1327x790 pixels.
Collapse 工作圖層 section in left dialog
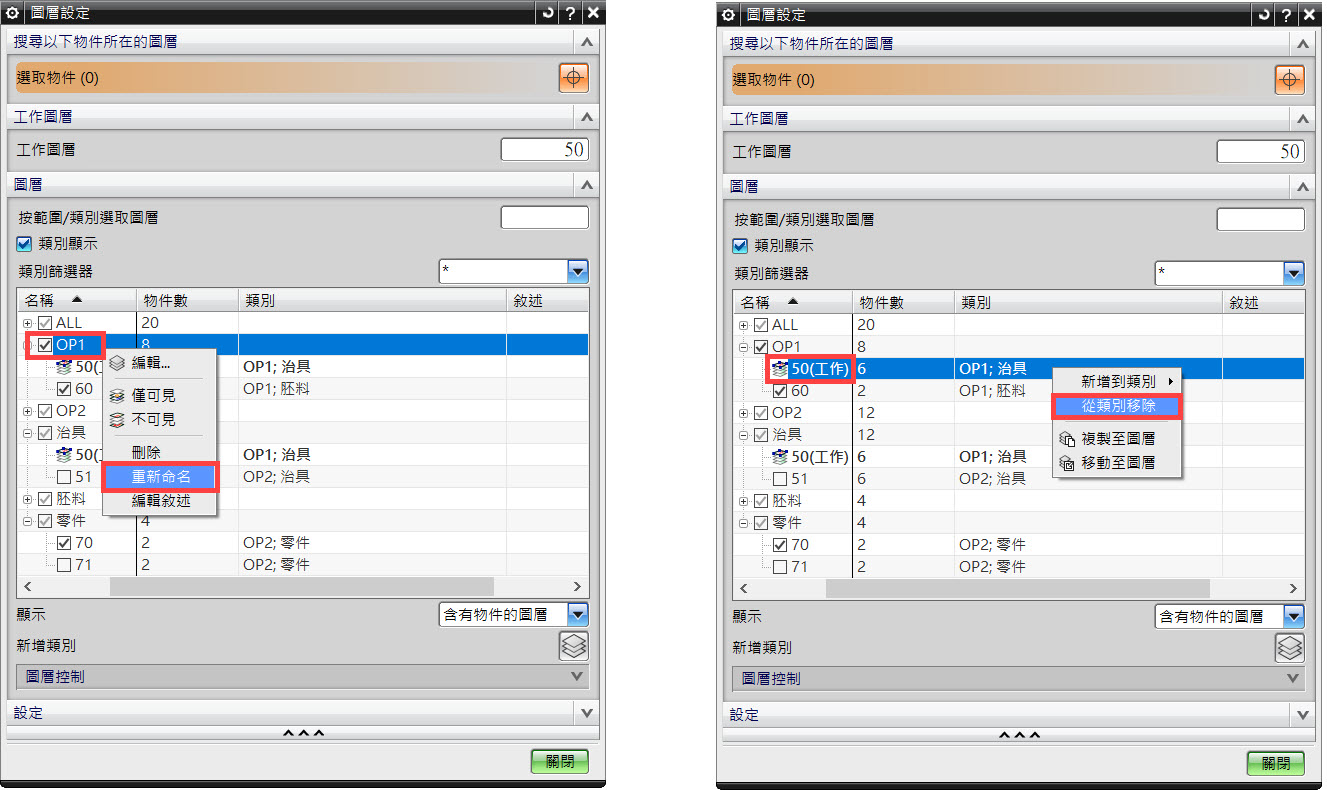pyautogui.click(x=586, y=117)
